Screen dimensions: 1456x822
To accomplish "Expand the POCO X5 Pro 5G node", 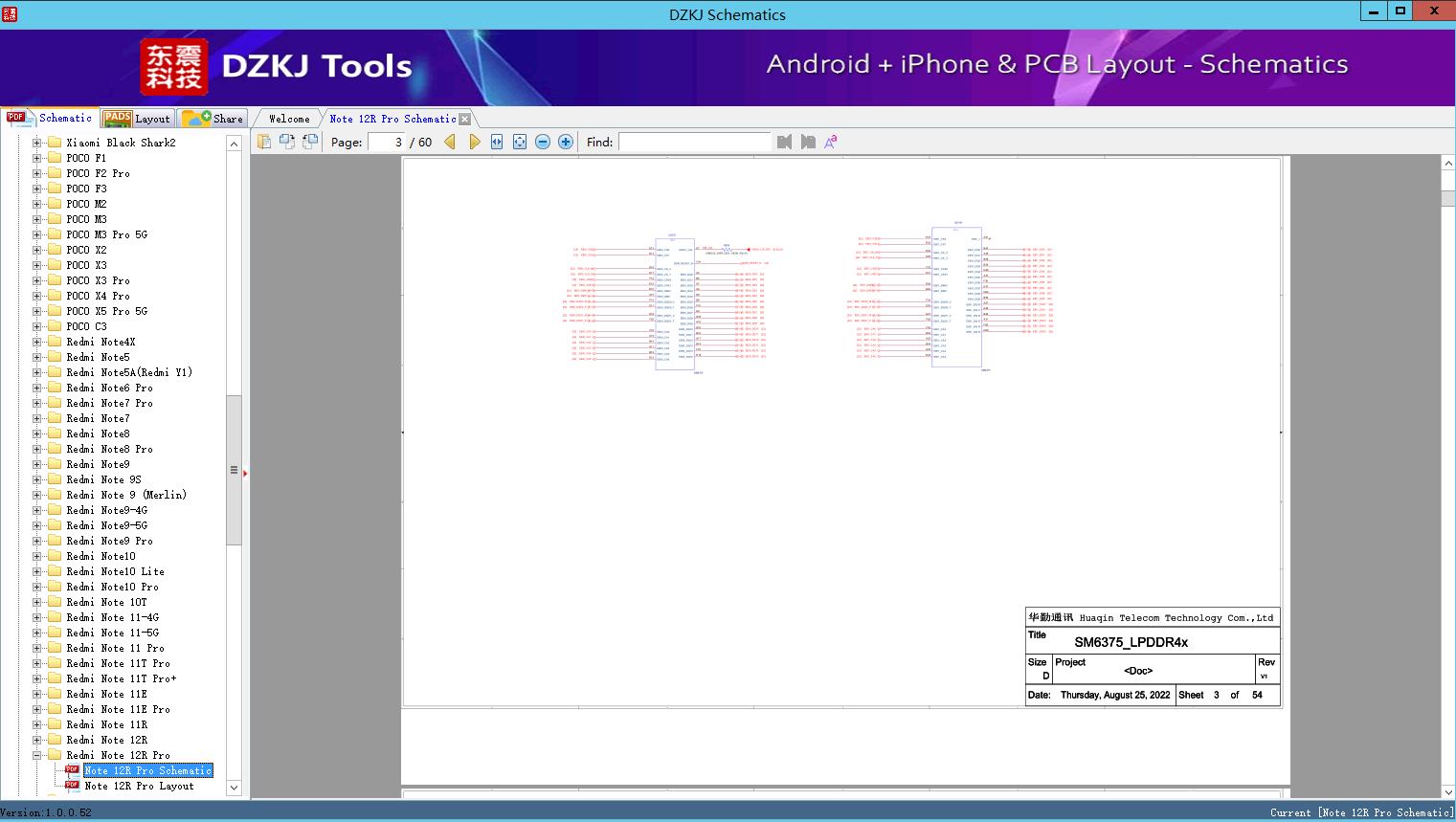I will (36, 311).
